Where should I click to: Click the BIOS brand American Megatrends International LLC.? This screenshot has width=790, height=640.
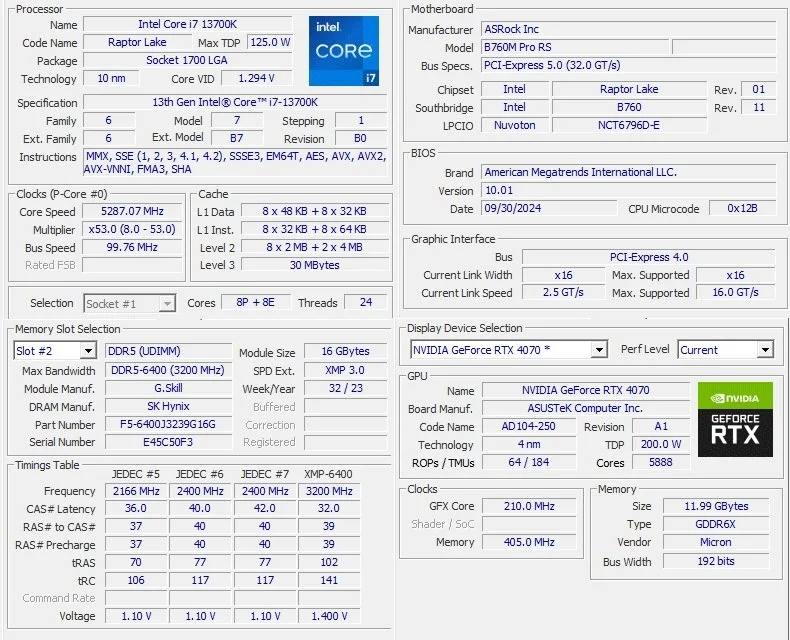pos(628,172)
